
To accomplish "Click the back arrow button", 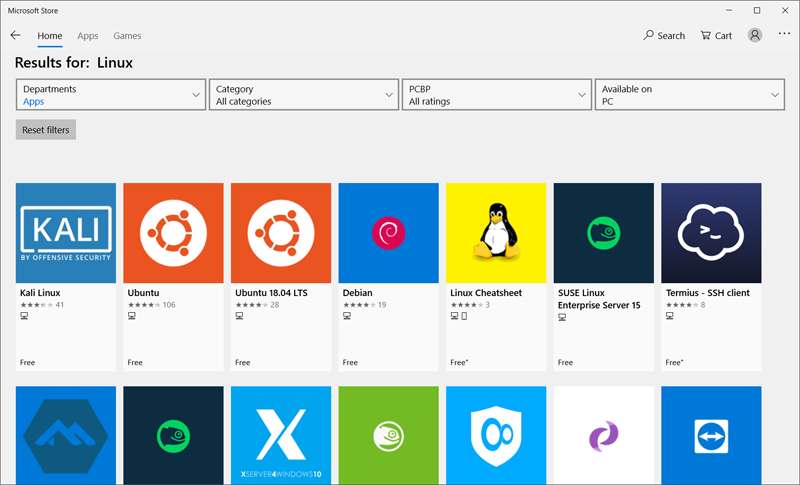I will [15, 35].
